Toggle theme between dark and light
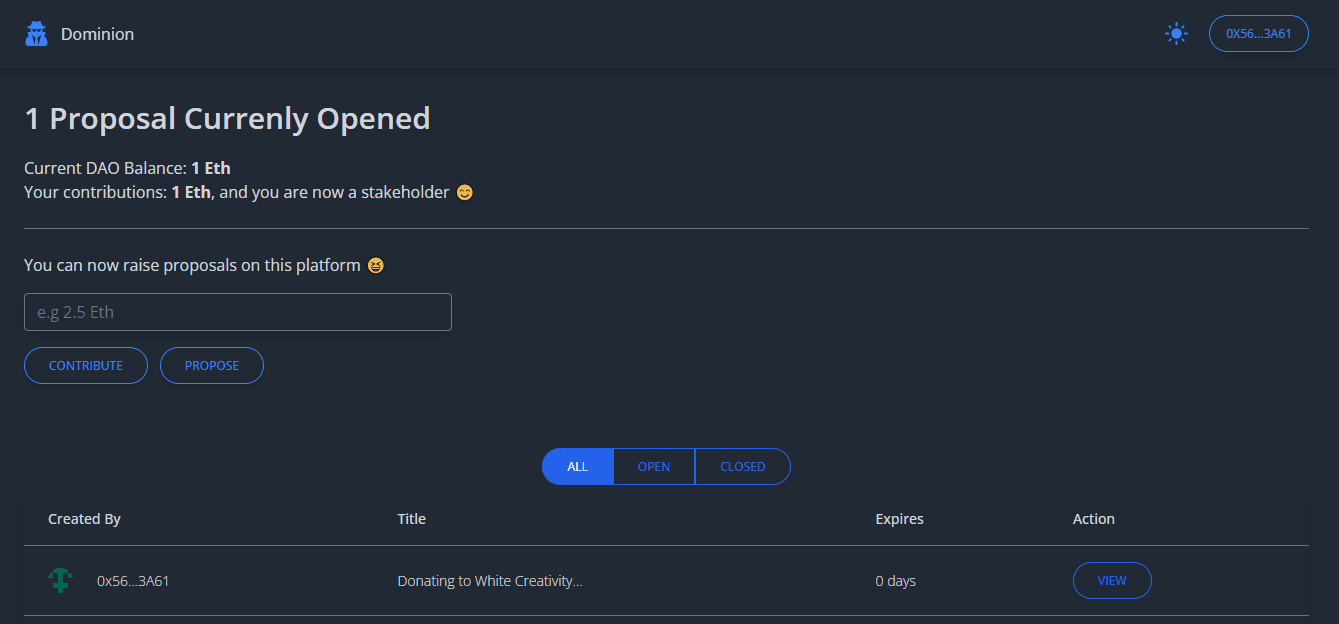 click(1176, 32)
